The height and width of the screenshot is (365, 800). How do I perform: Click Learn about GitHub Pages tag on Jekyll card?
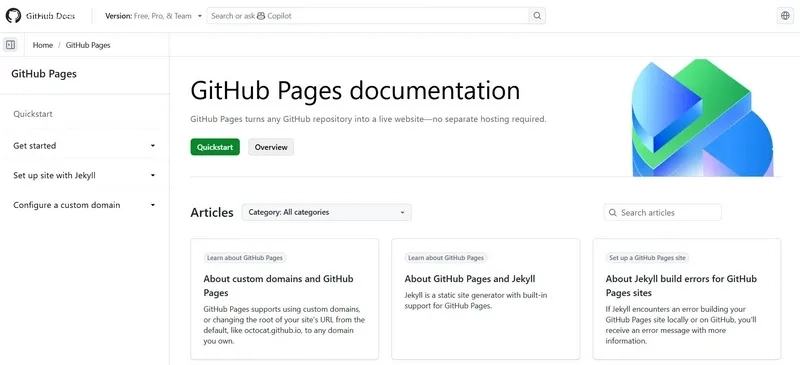446,258
